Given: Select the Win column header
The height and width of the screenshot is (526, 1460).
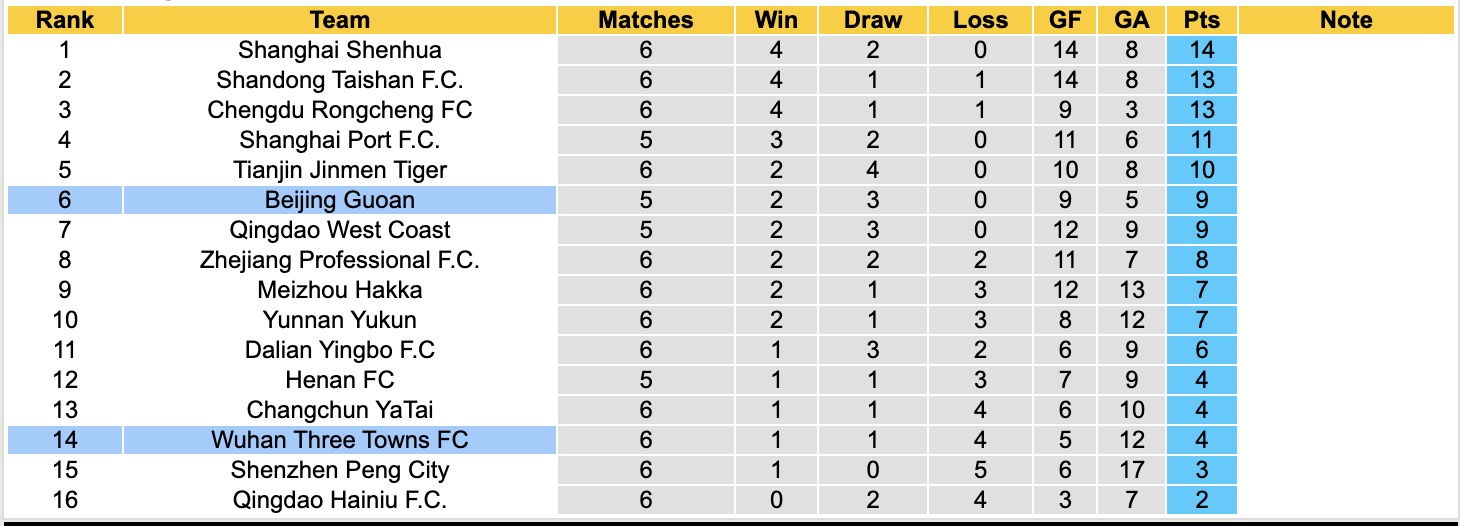Looking at the screenshot, I should click(776, 20).
